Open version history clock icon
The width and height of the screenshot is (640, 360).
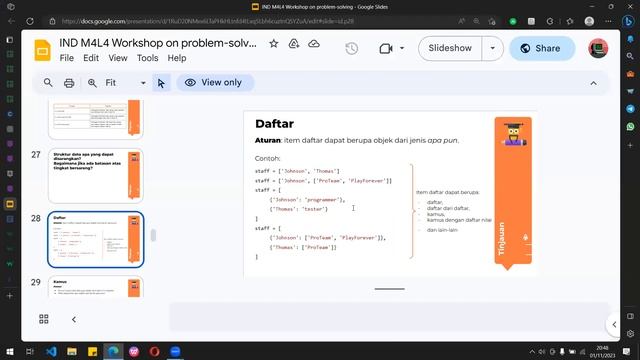click(351, 49)
